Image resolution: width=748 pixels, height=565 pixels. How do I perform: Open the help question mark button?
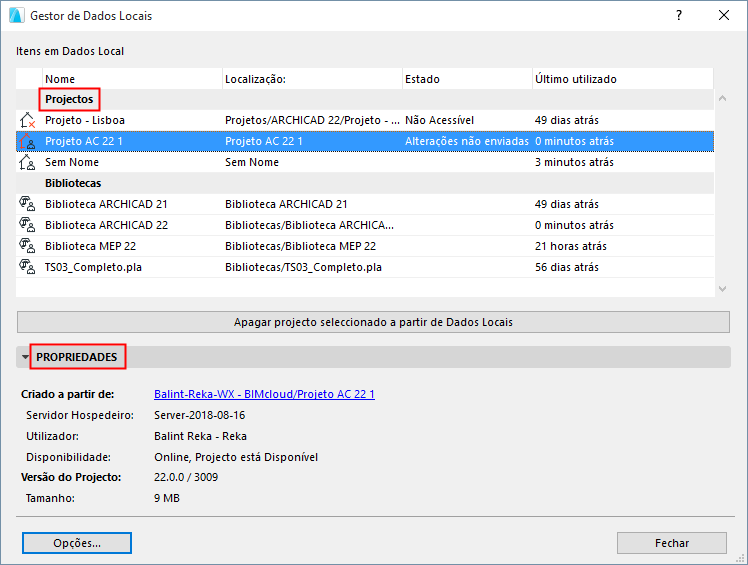(679, 15)
